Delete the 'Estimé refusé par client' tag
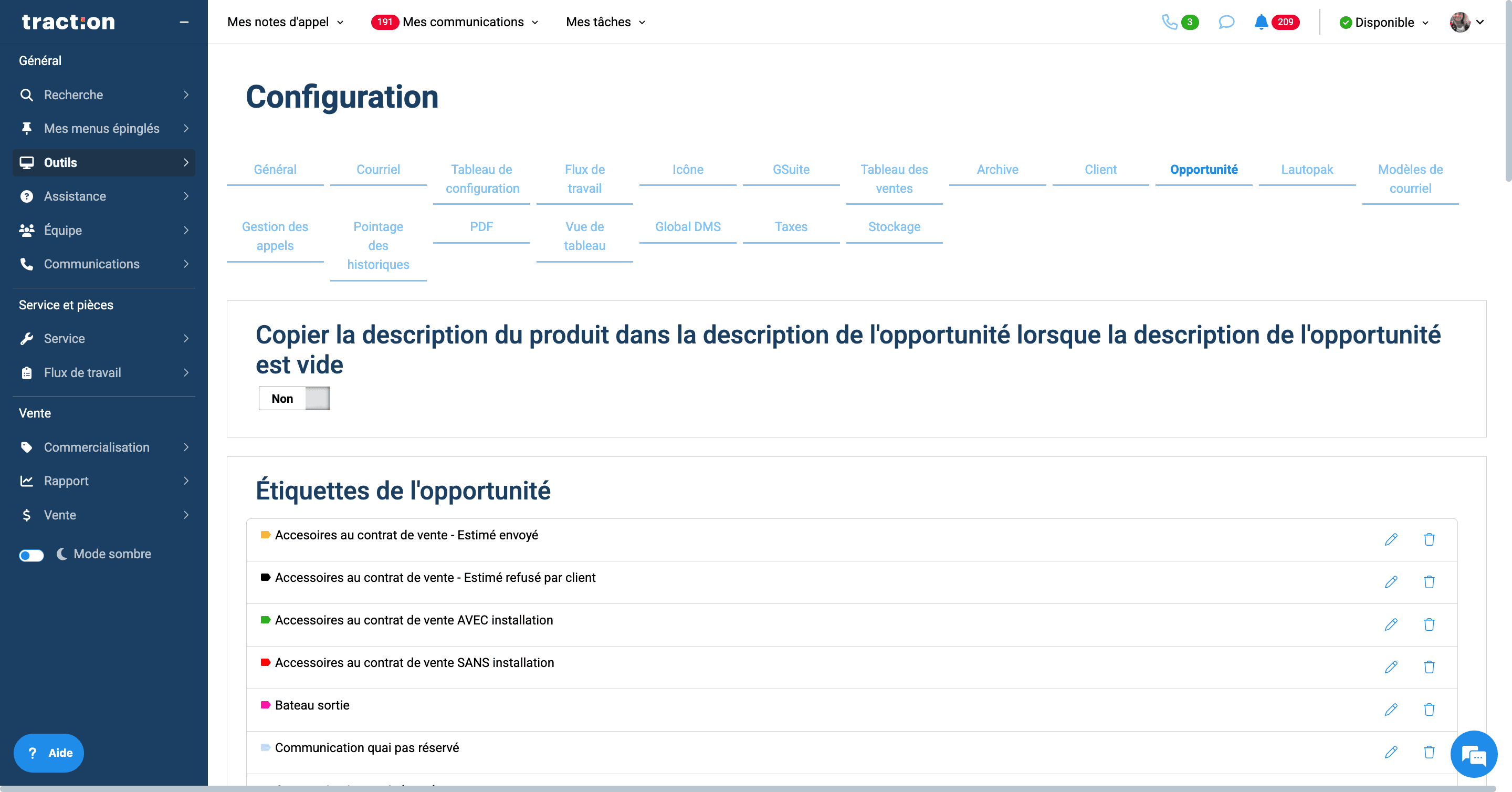The image size is (1512, 792). pyautogui.click(x=1429, y=582)
